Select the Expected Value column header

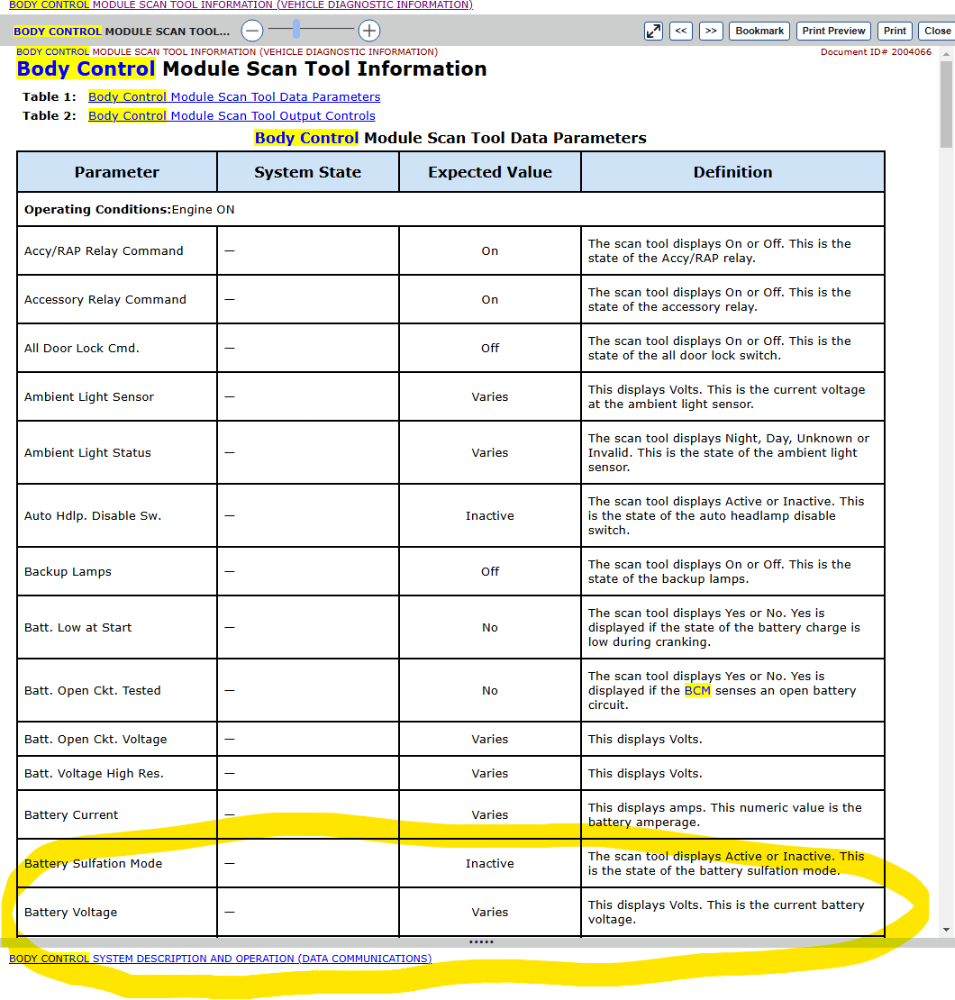point(490,172)
